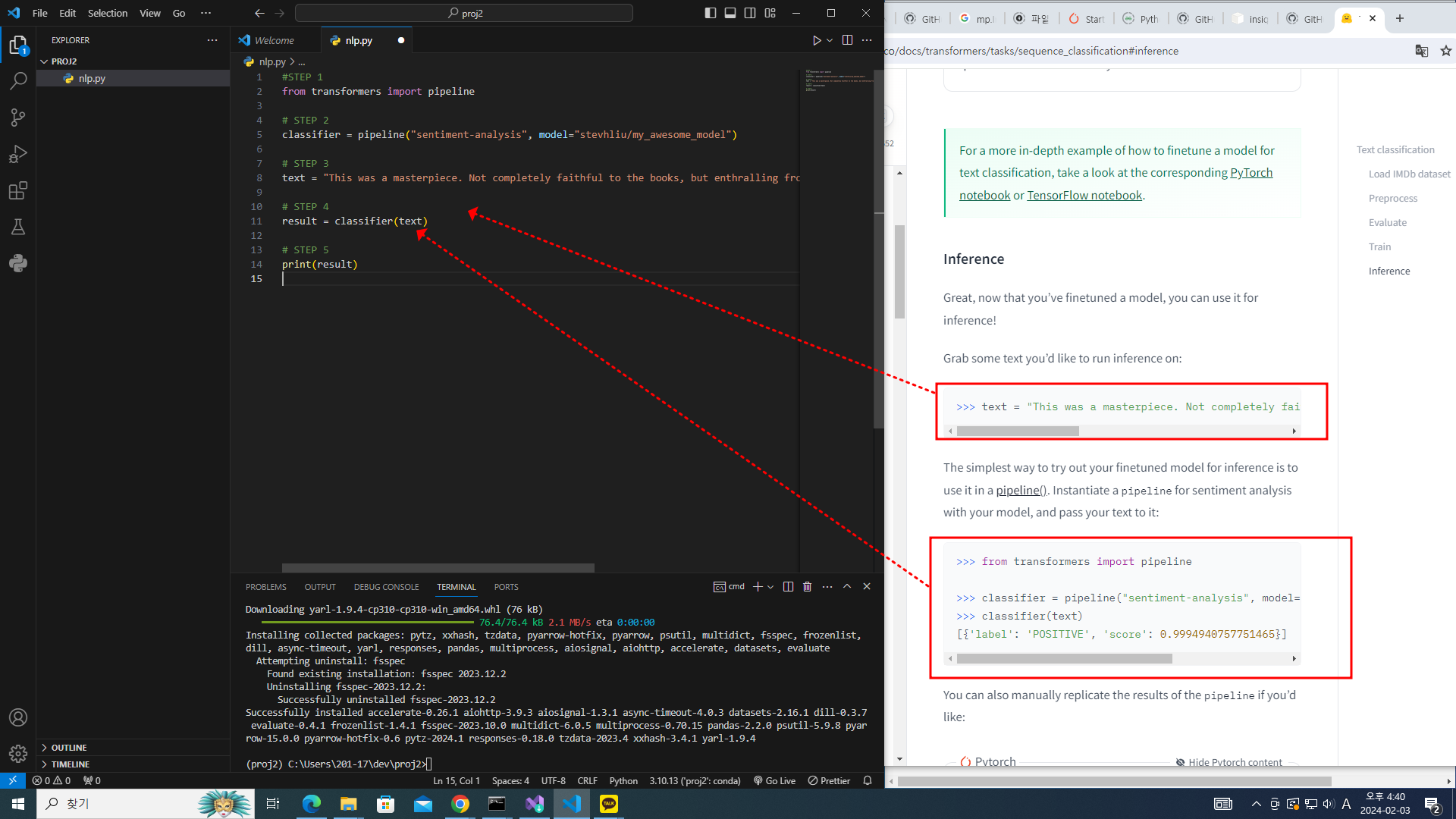1456x819 pixels.
Task: Split the editor right
Action: click(x=847, y=40)
